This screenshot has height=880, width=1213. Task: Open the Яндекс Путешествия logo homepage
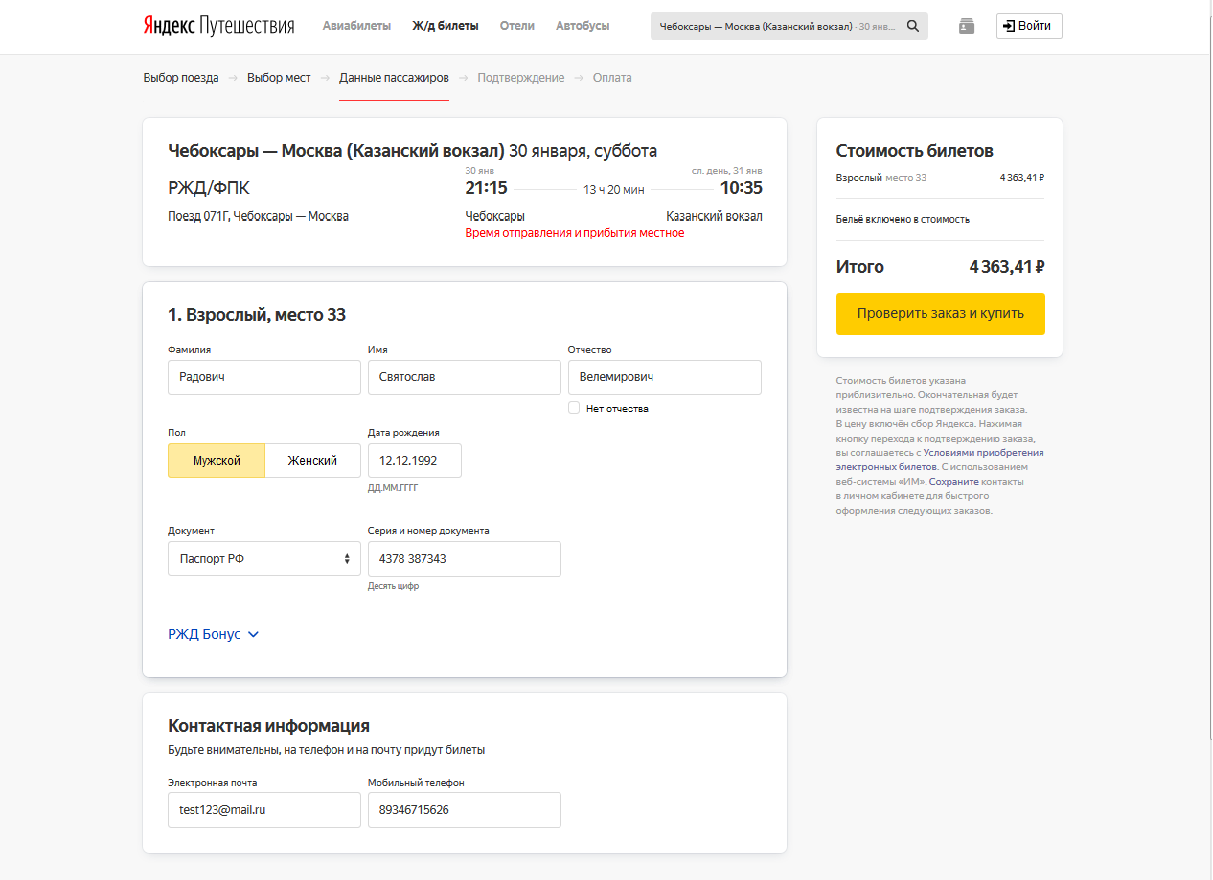click(x=219, y=26)
